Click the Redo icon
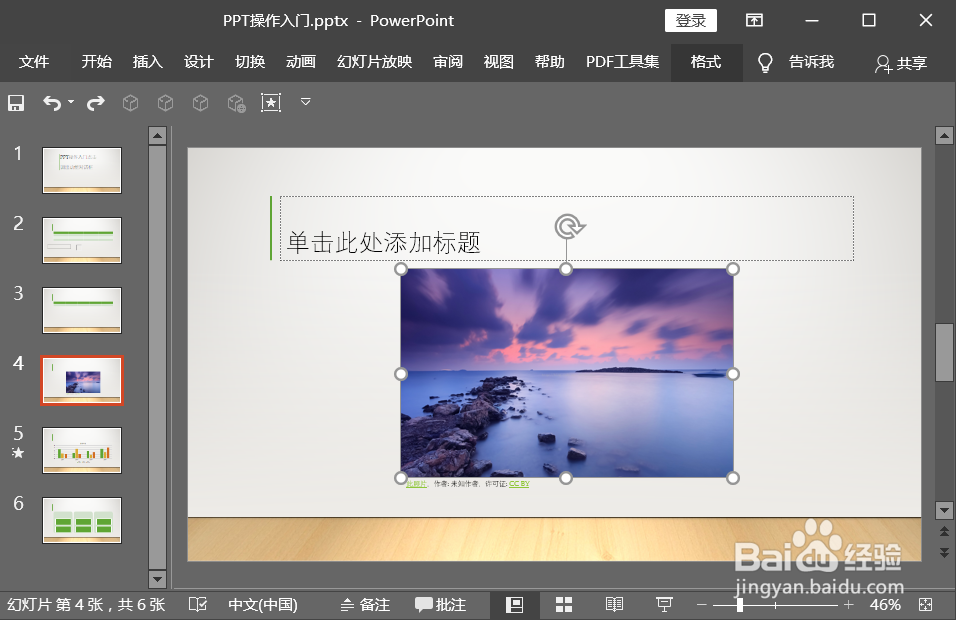 [94, 101]
